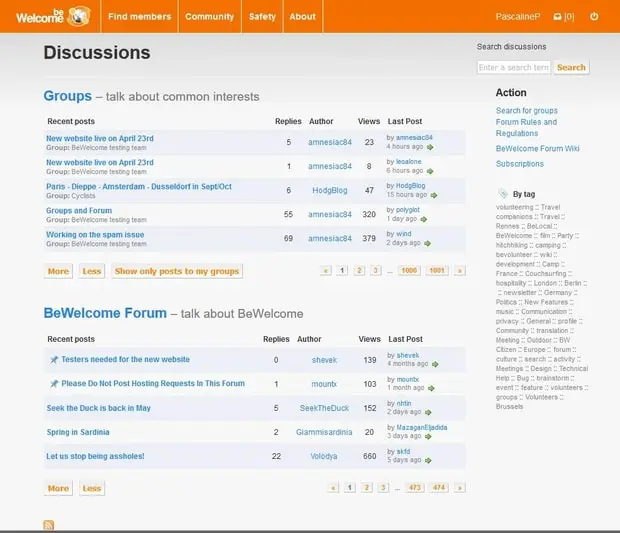Click the BeWelcome logo

click(53, 16)
